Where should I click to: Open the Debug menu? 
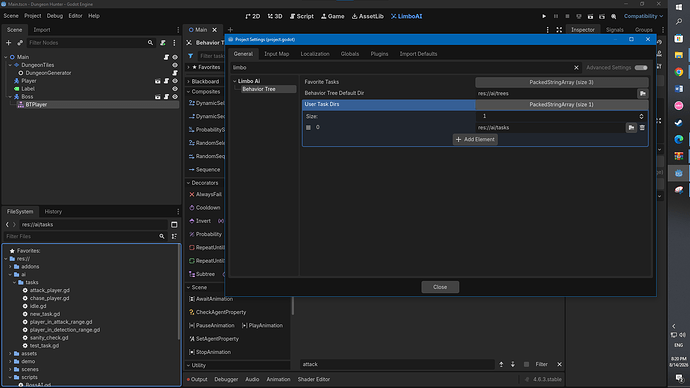[55, 16]
